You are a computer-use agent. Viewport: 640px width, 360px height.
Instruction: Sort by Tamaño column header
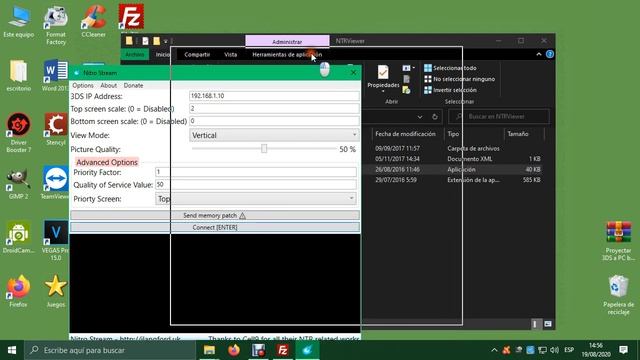point(518,134)
